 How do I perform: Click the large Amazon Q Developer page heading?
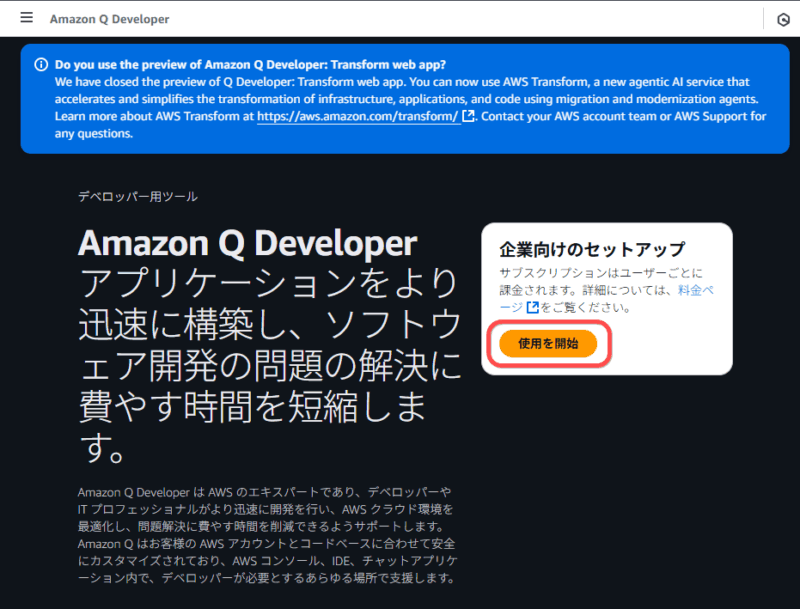click(247, 243)
